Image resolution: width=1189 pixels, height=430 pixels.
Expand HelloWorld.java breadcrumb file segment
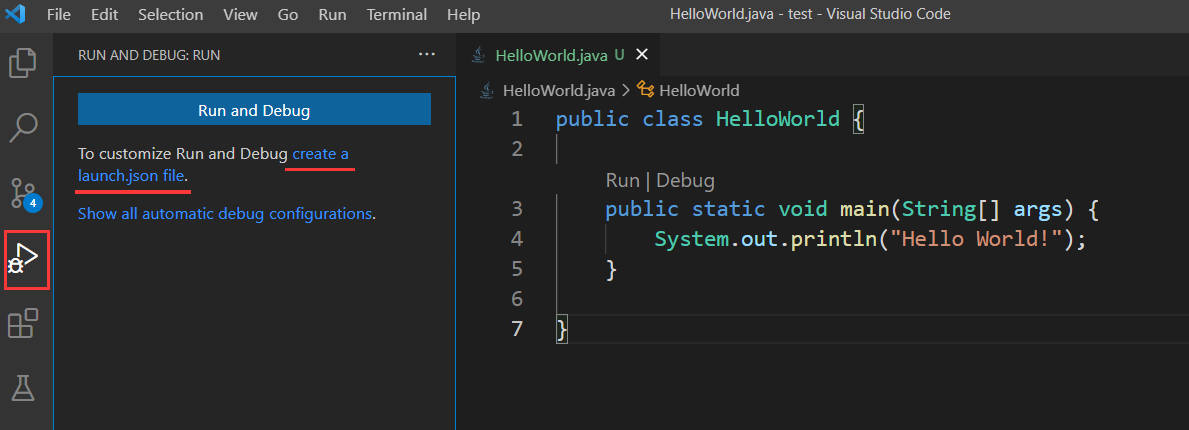[559, 90]
